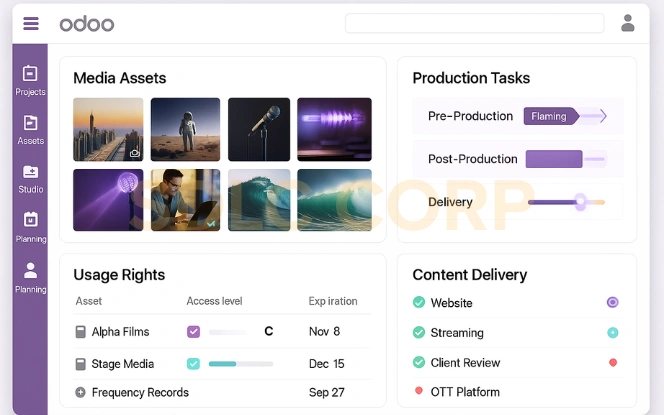Click the Odoo logo
The image size is (664, 415).
87,24
